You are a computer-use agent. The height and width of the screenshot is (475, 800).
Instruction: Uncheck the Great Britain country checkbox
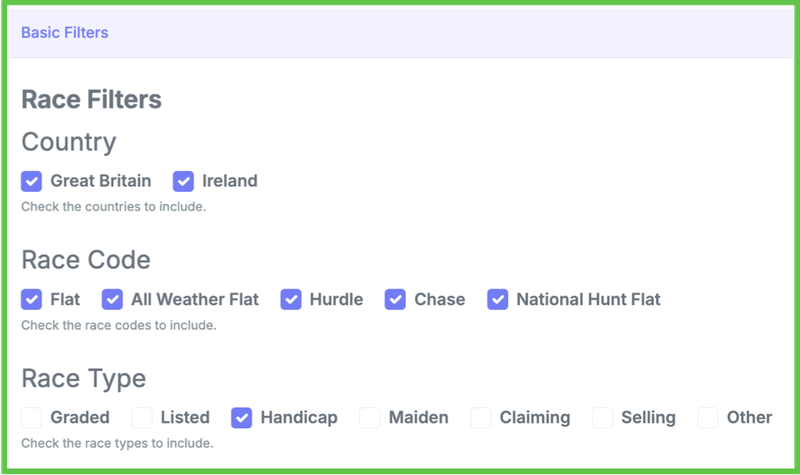pos(31,181)
